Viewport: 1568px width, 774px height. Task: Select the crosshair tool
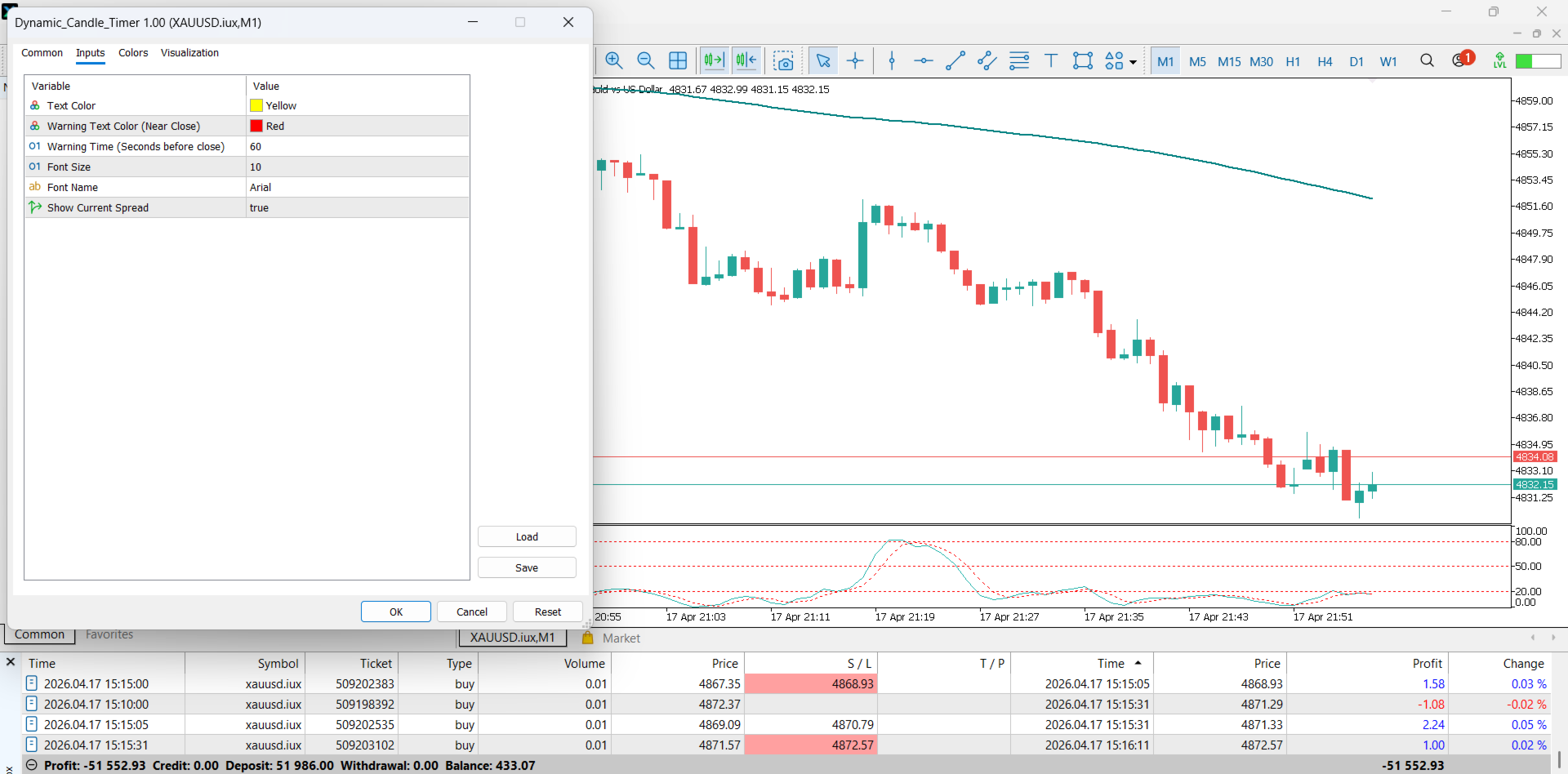pyautogui.click(x=855, y=60)
